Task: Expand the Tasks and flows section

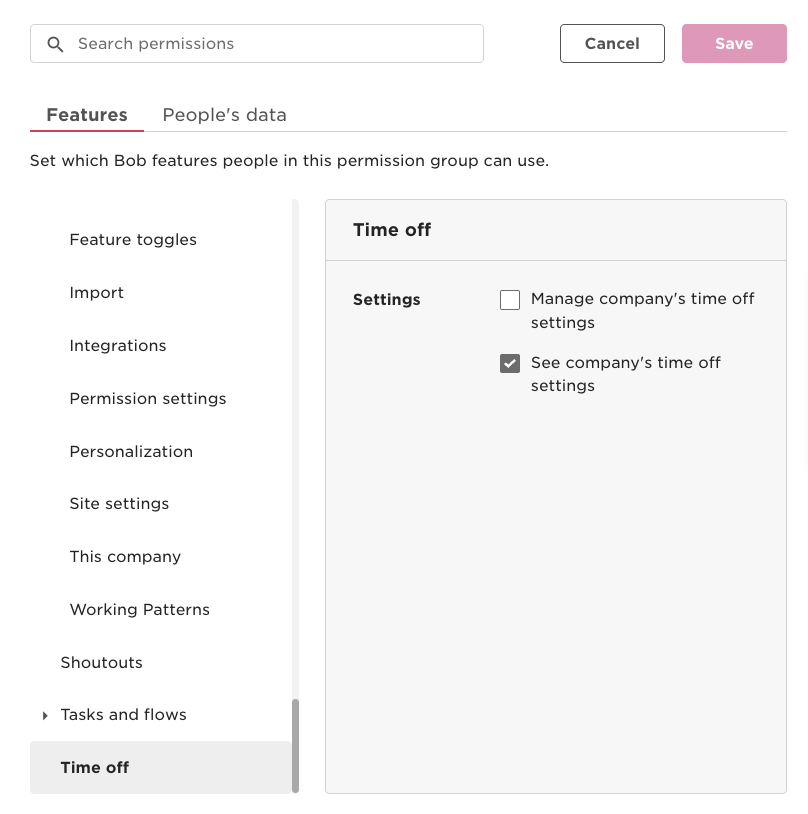Action: click(45, 715)
